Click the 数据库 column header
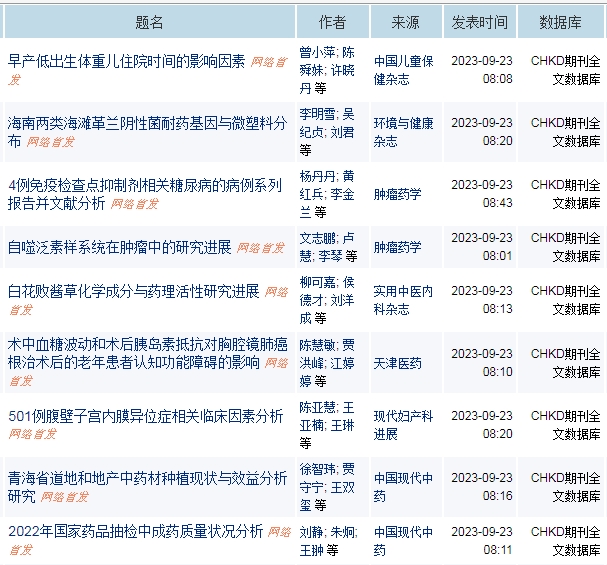 562,22
